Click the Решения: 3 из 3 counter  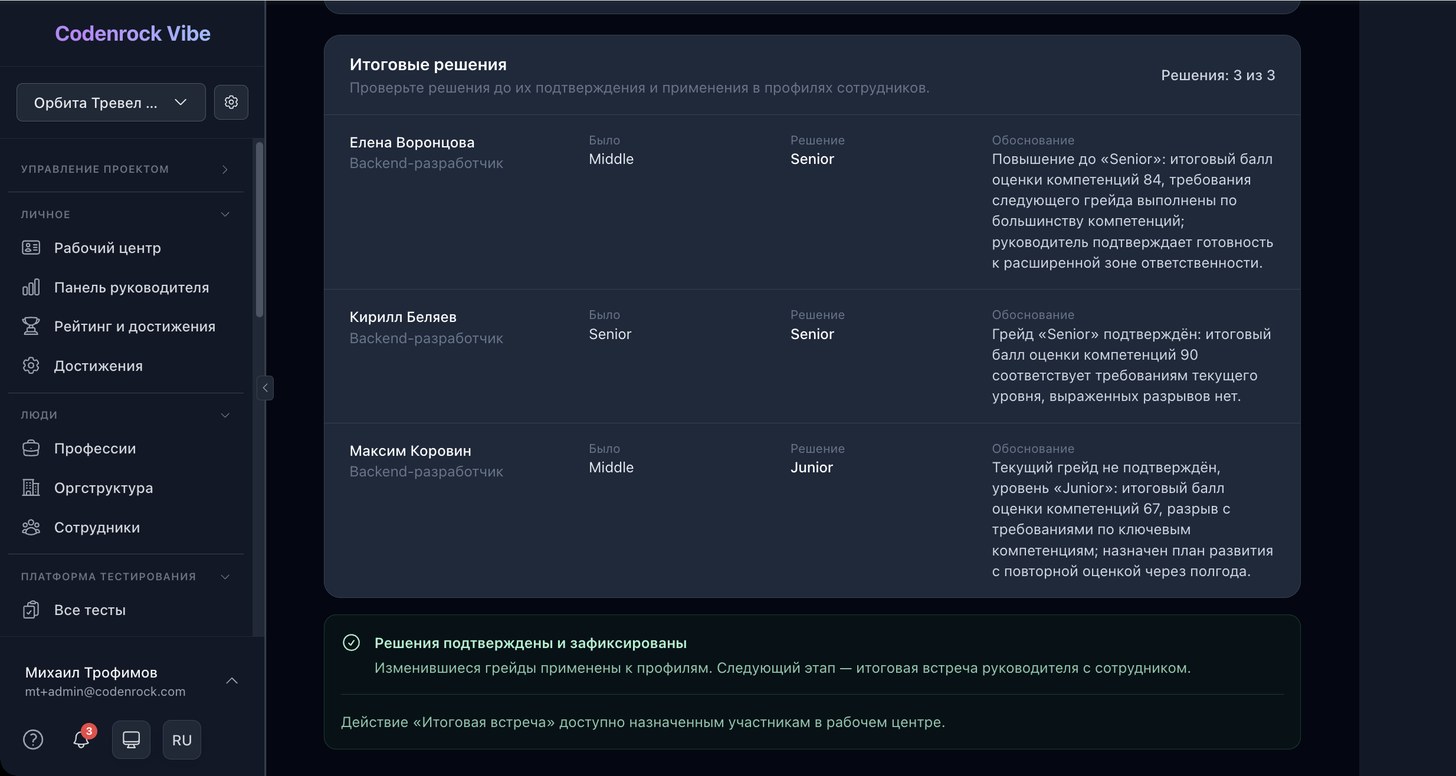pos(1218,75)
